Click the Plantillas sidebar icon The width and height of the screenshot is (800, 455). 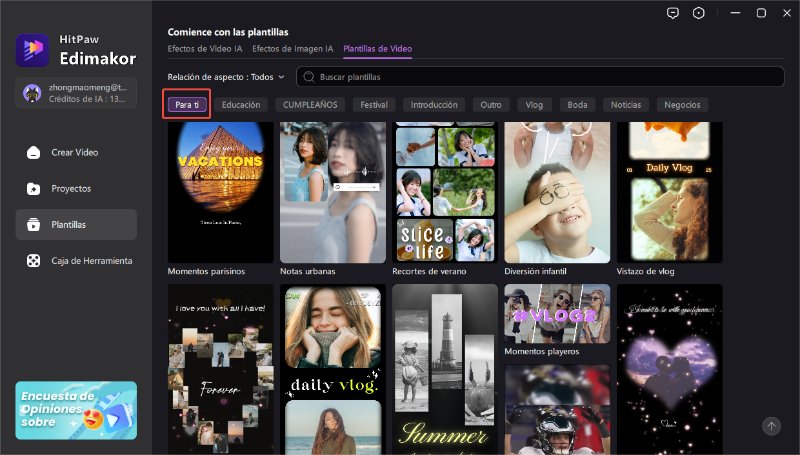33,224
